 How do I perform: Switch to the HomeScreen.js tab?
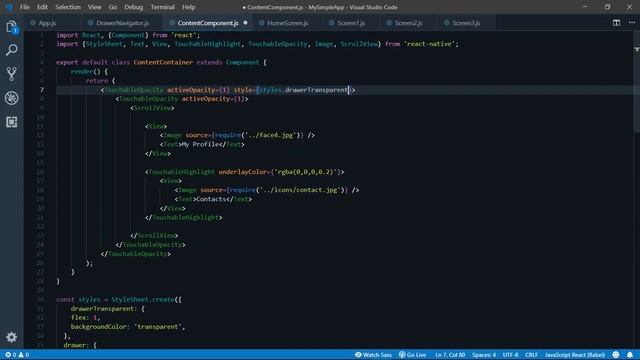click(287, 23)
